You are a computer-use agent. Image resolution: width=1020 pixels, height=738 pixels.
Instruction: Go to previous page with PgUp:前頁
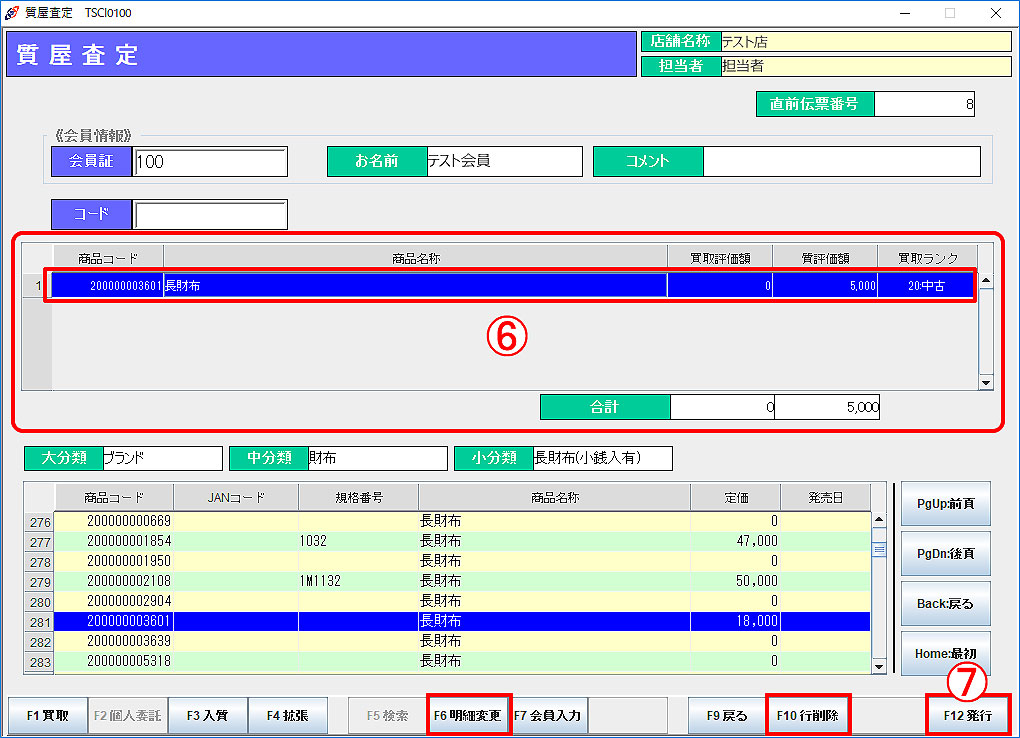(945, 504)
